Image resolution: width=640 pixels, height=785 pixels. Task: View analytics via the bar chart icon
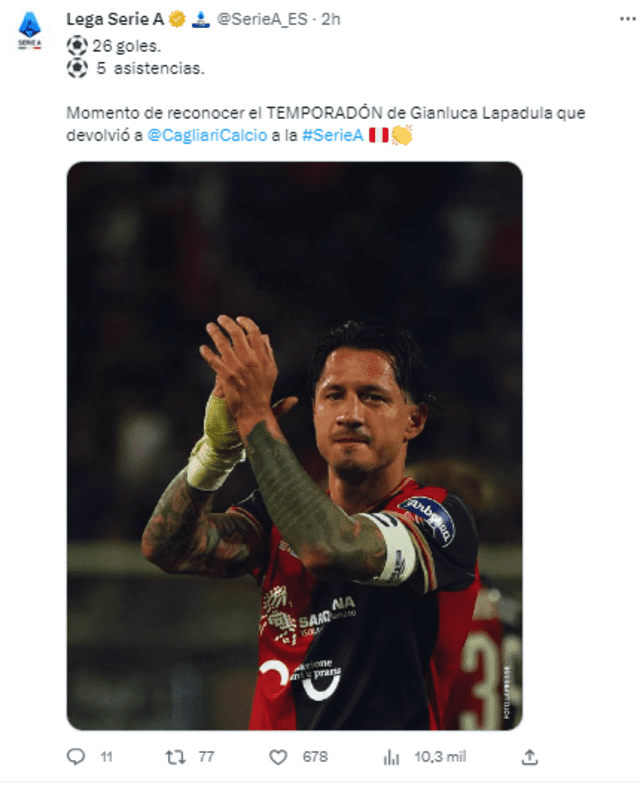click(392, 757)
